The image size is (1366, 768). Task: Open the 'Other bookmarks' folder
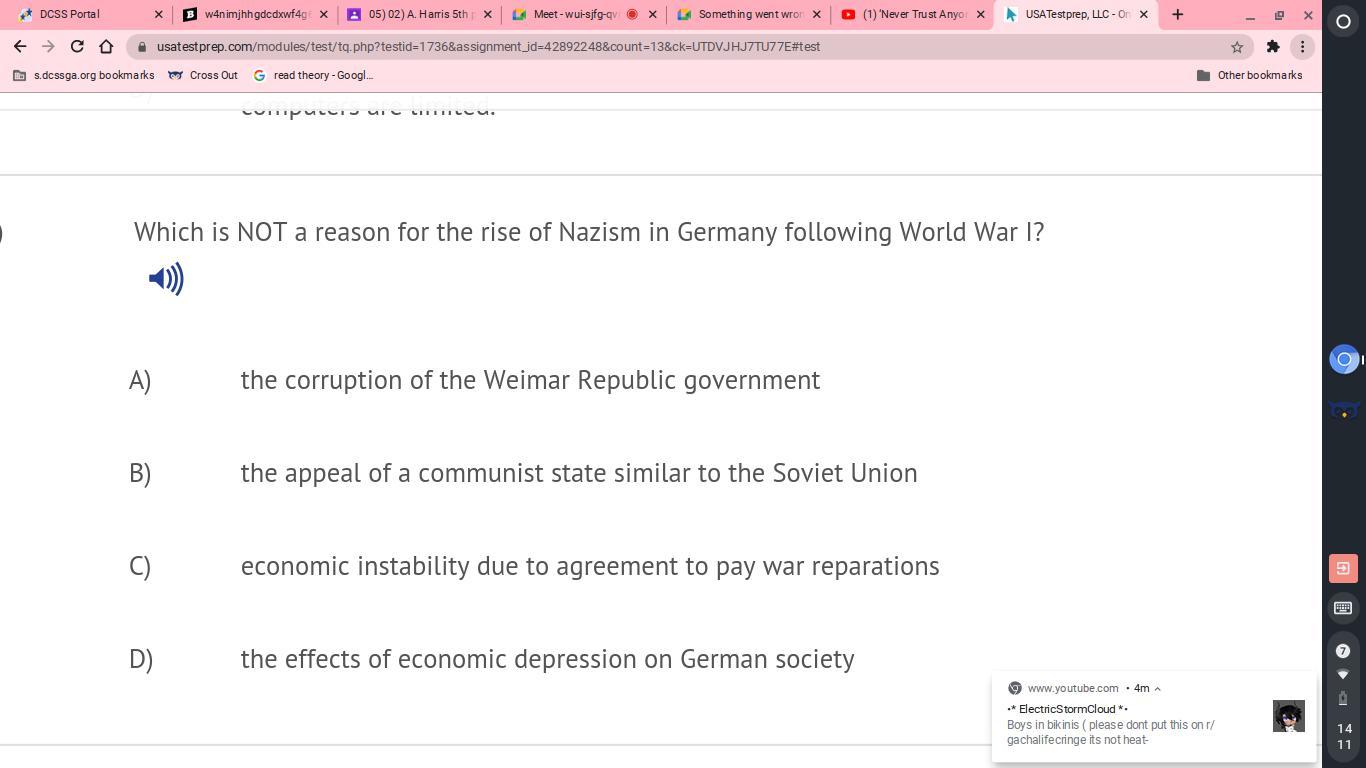(x=1249, y=75)
